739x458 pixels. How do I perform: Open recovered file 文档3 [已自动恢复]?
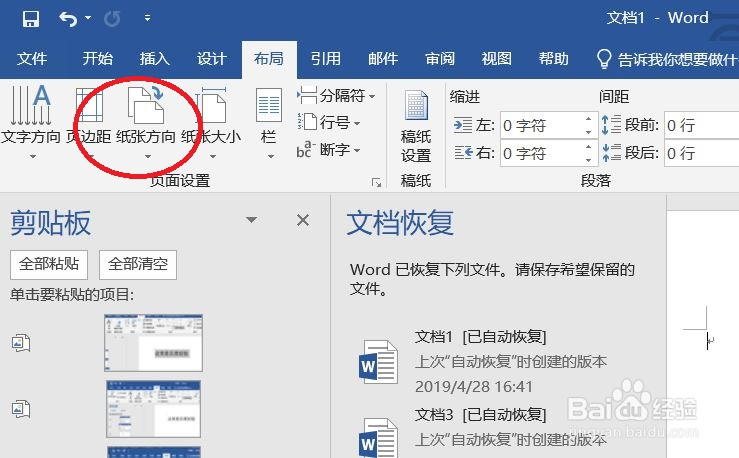click(x=480, y=415)
